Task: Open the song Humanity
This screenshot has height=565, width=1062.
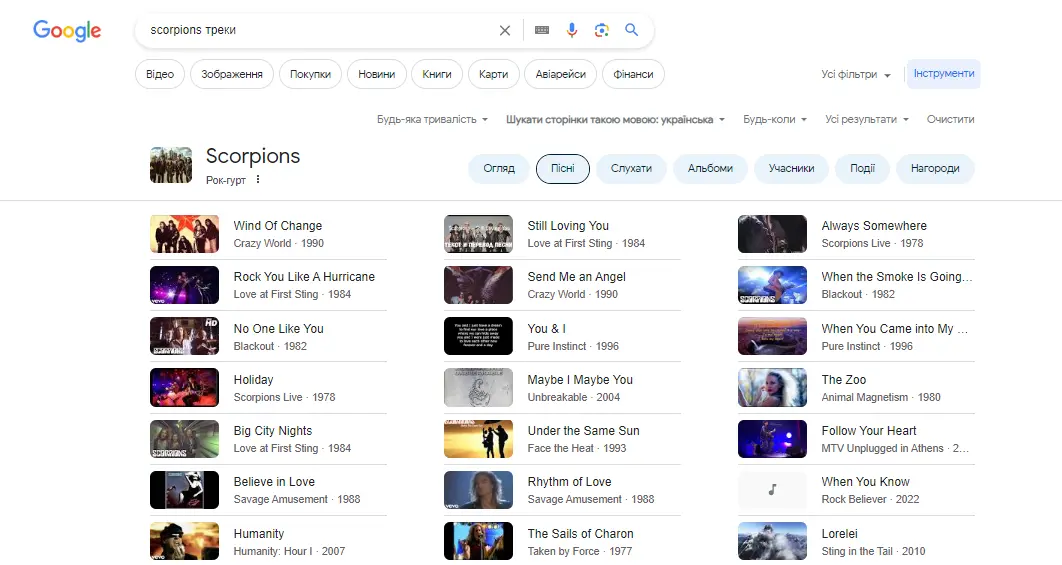Action: pyautogui.click(x=268, y=541)
